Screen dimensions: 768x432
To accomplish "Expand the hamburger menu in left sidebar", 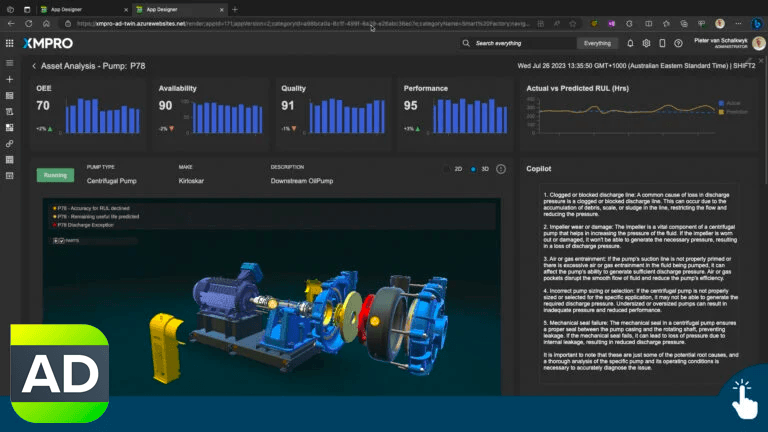I will coord(10,63).
